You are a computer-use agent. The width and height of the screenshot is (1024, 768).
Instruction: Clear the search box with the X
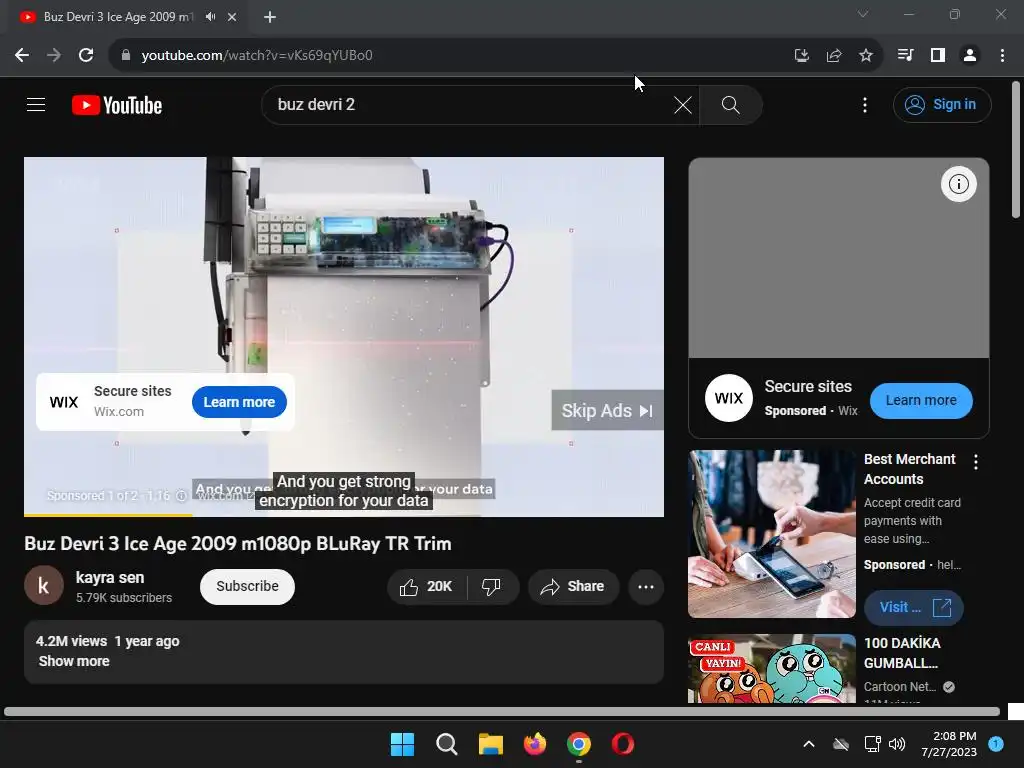(682, 105)
